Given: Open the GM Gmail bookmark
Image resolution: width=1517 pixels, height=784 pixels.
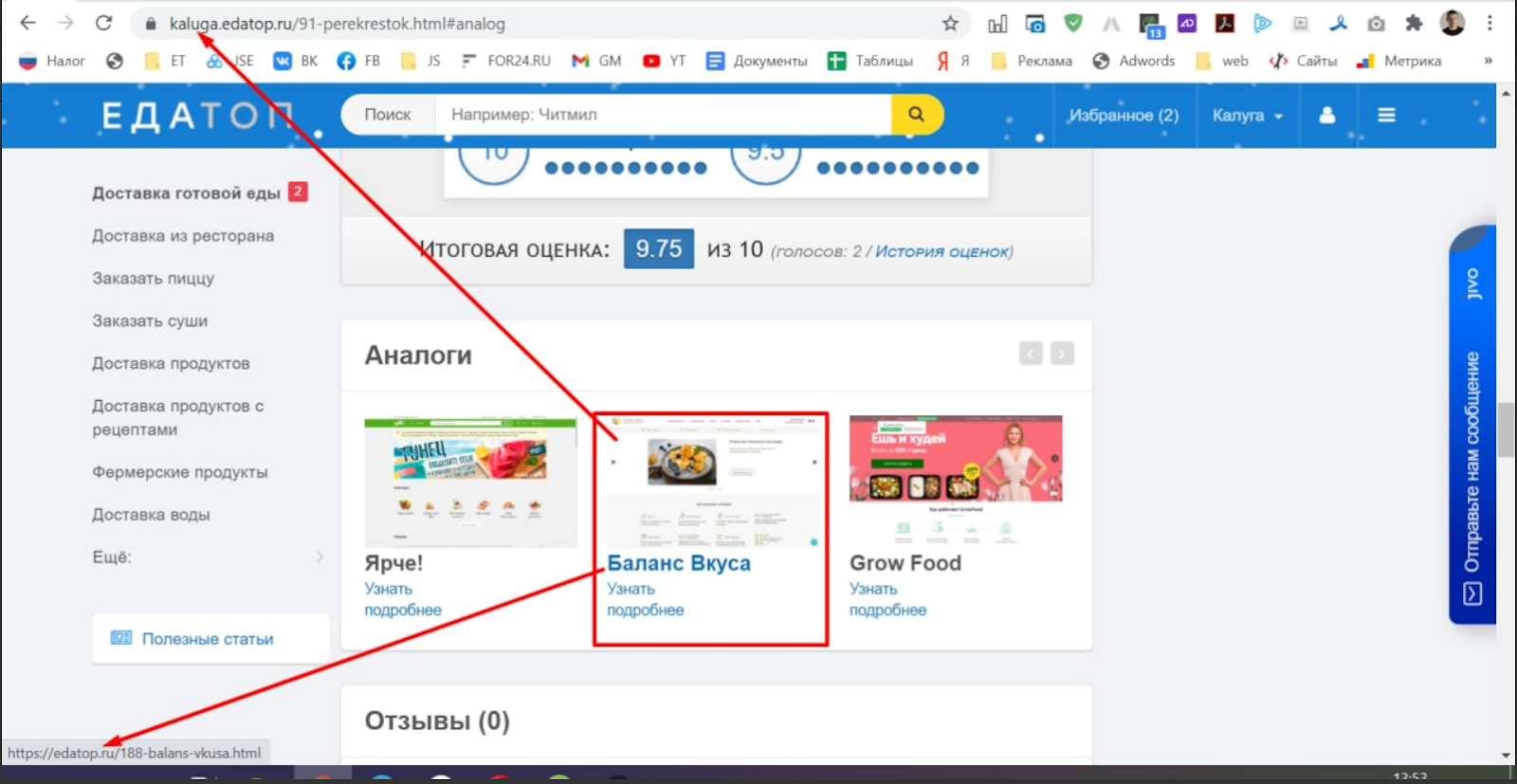Looking at the screenshot, I should click(596, 61).
